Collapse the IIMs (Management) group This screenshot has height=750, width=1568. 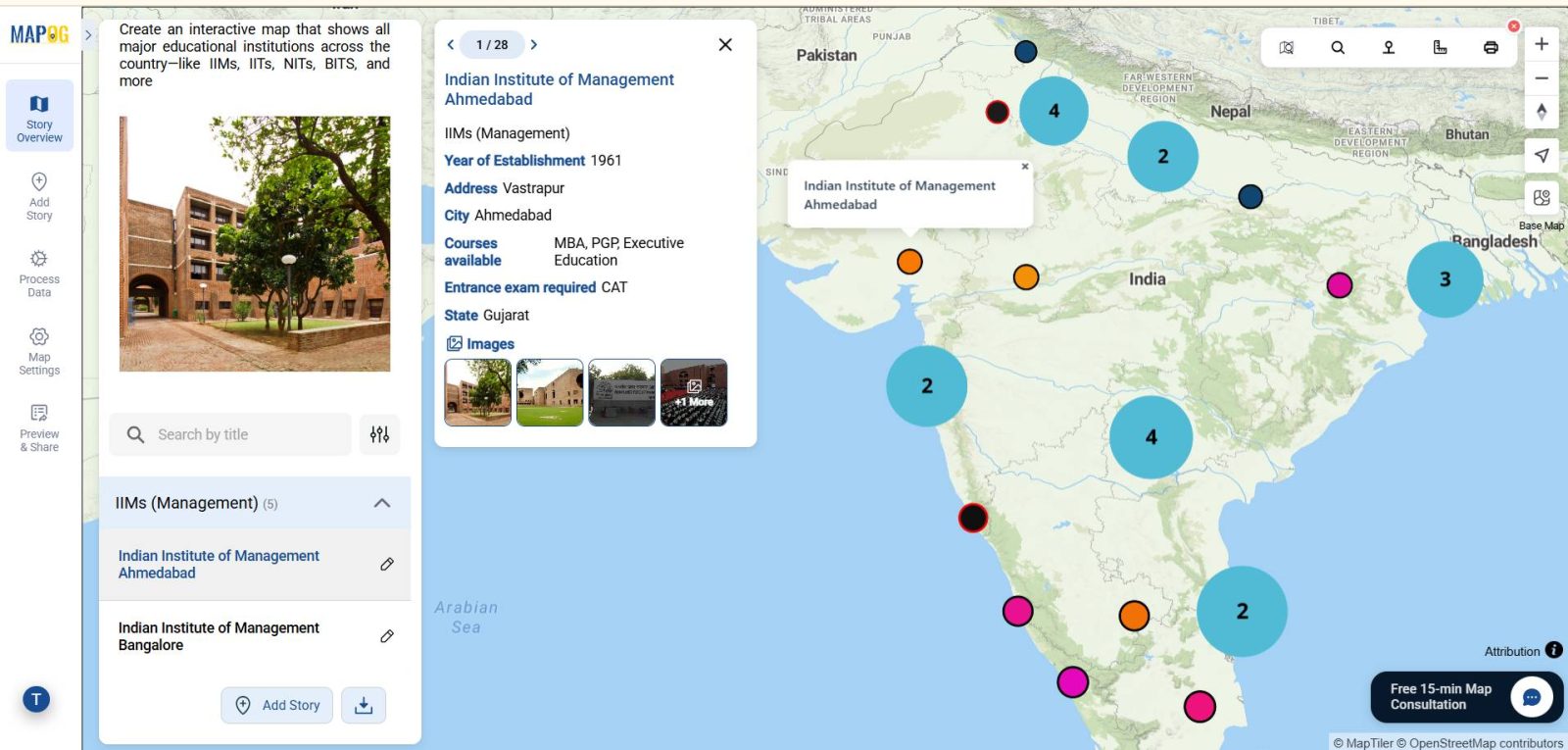(x=382, y=503)
